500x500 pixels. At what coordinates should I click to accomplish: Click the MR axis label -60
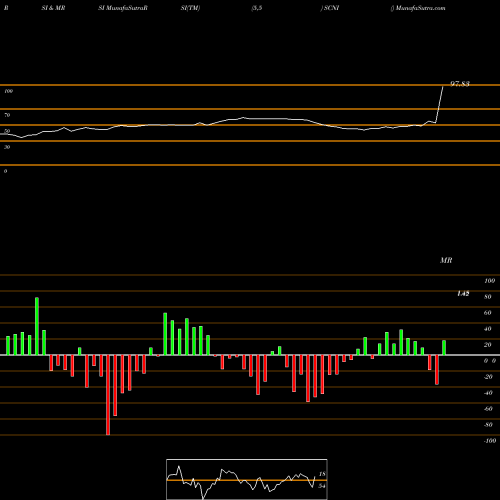[x=488, y=409]
